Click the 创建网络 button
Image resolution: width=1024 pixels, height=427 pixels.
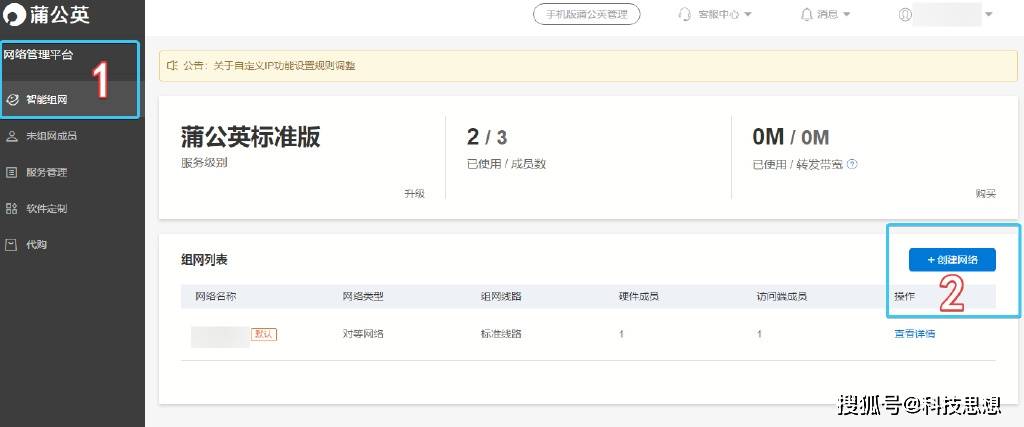pyautogui.click(x=952, y=259)
